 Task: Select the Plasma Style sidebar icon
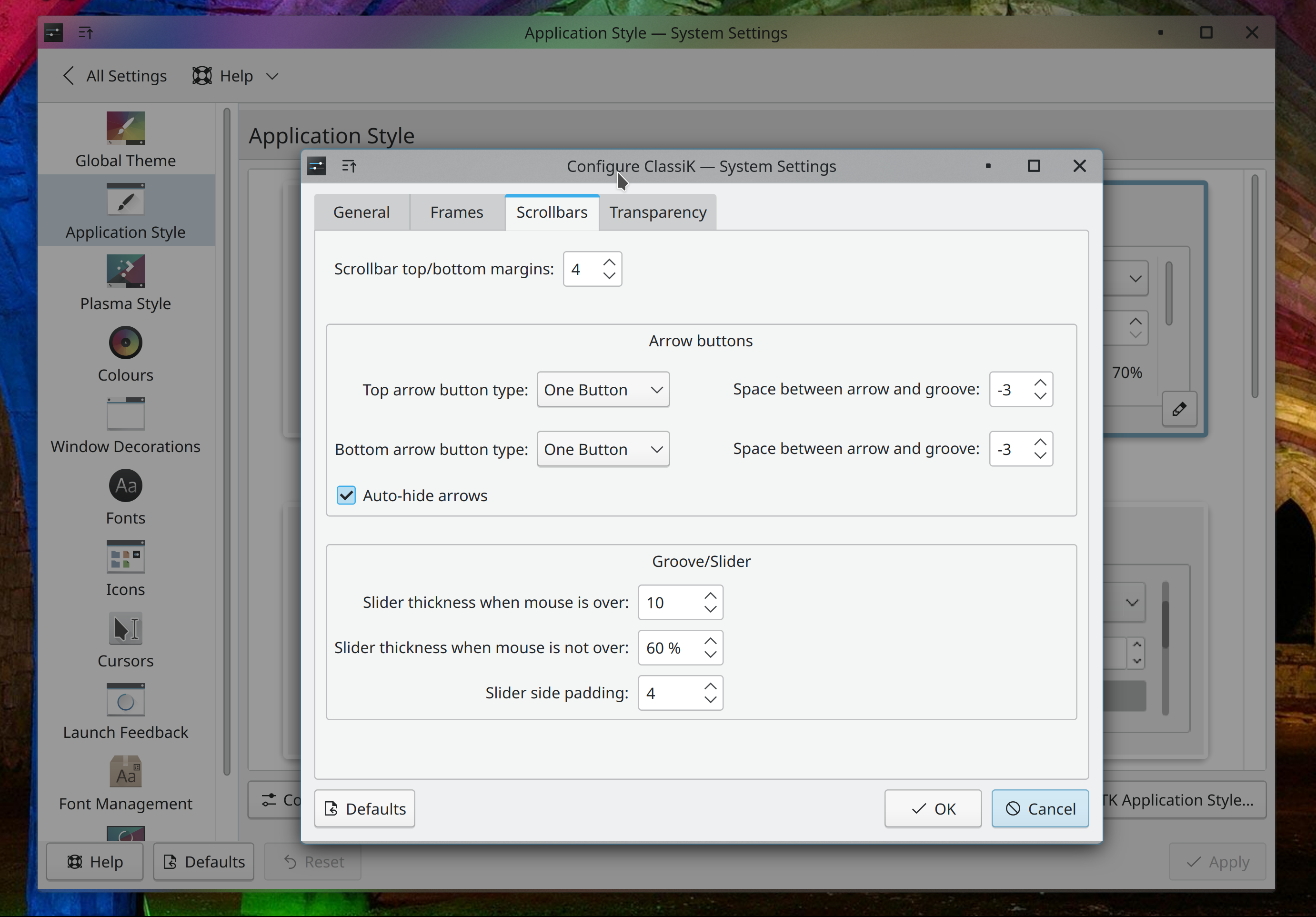point(125,271)
